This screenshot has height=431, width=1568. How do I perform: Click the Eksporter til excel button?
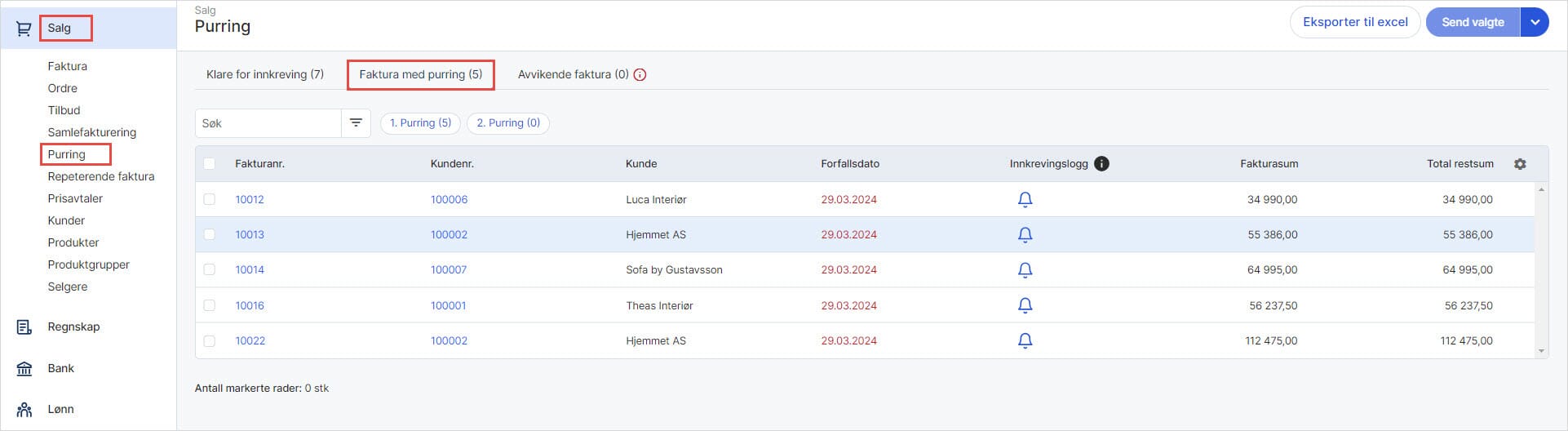(1355, 22)
